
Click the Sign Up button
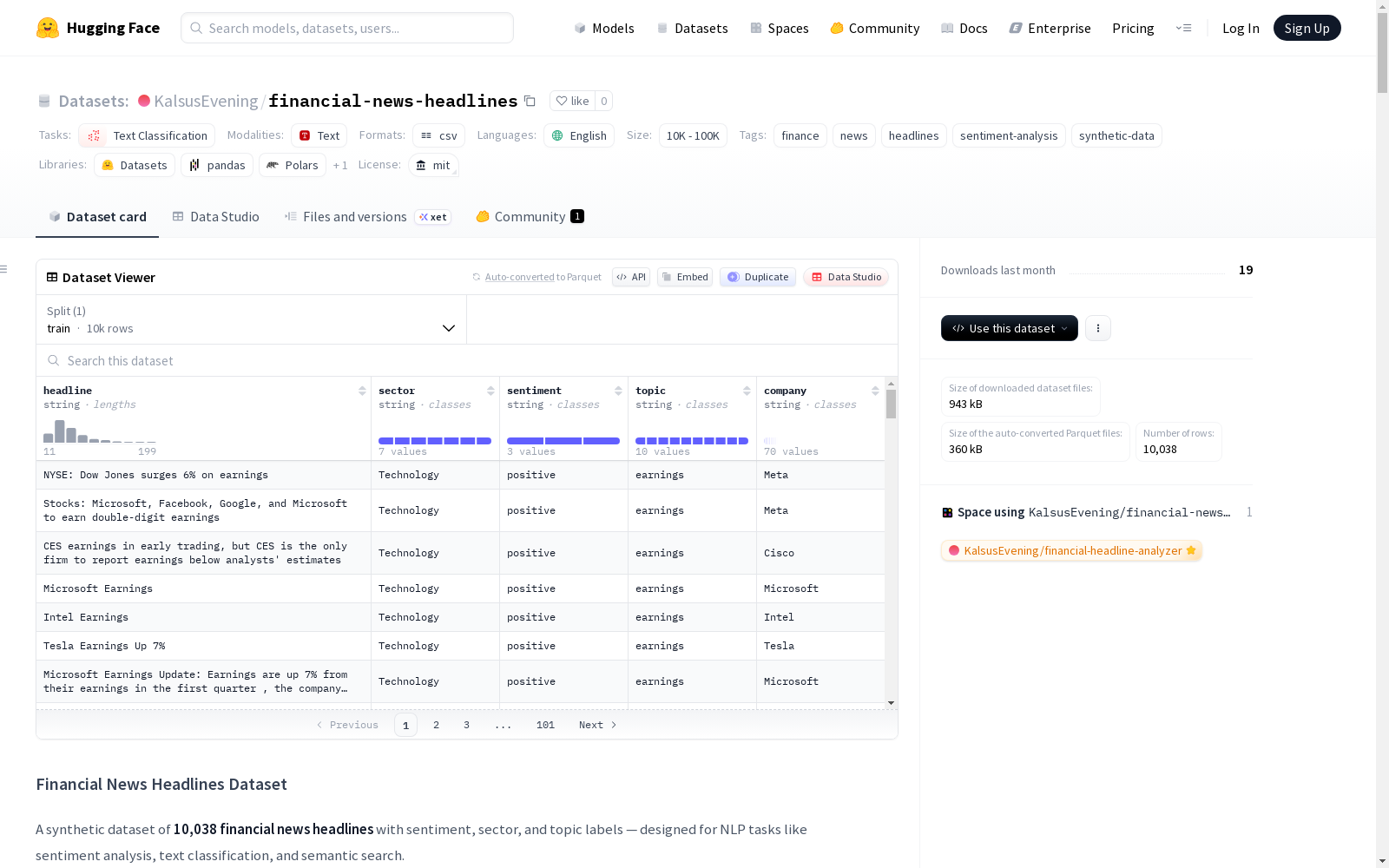tap(1307, 28)
